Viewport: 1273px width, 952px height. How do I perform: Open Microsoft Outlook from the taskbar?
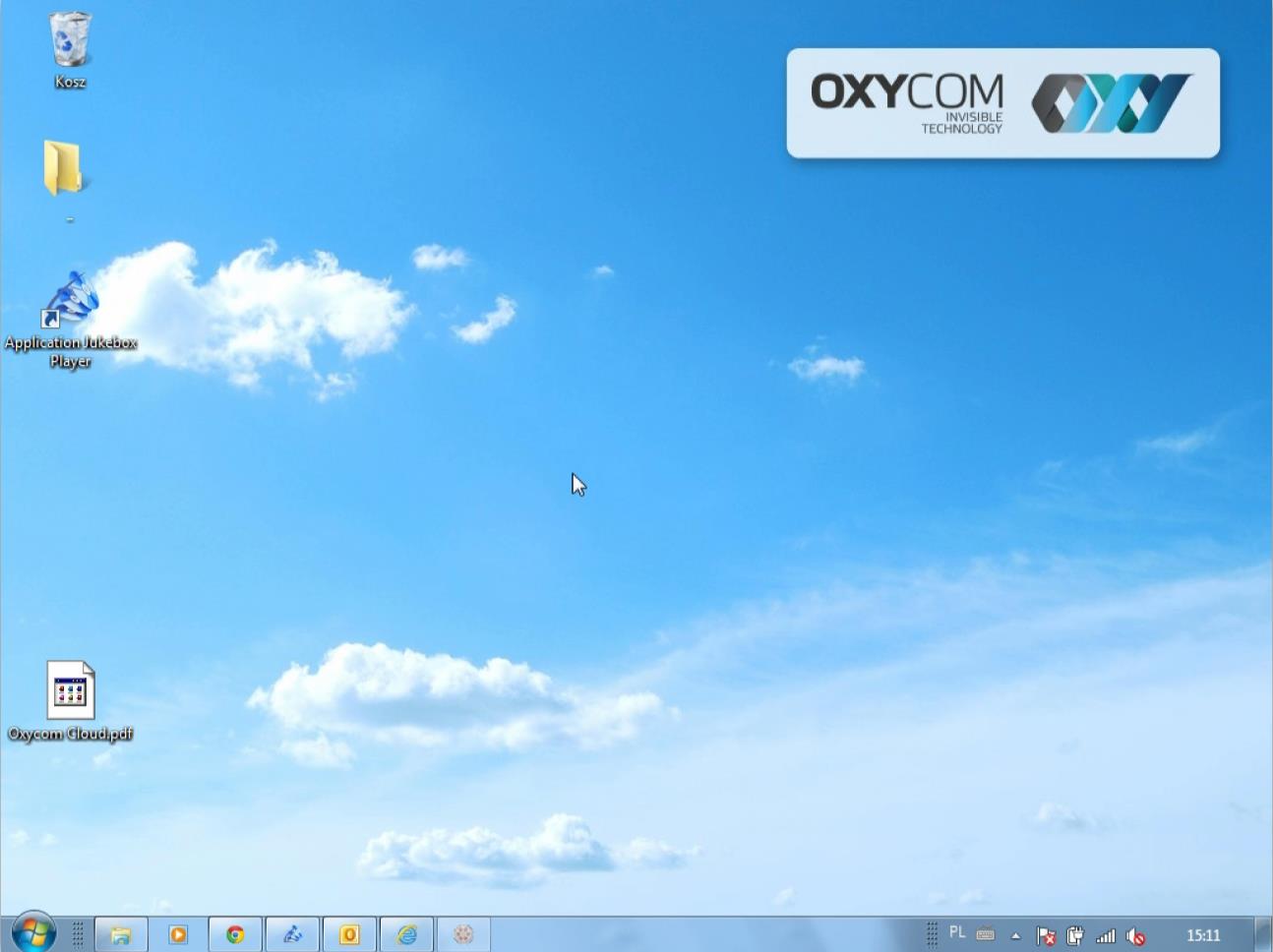pyautogui.click(x=349, y=934)
